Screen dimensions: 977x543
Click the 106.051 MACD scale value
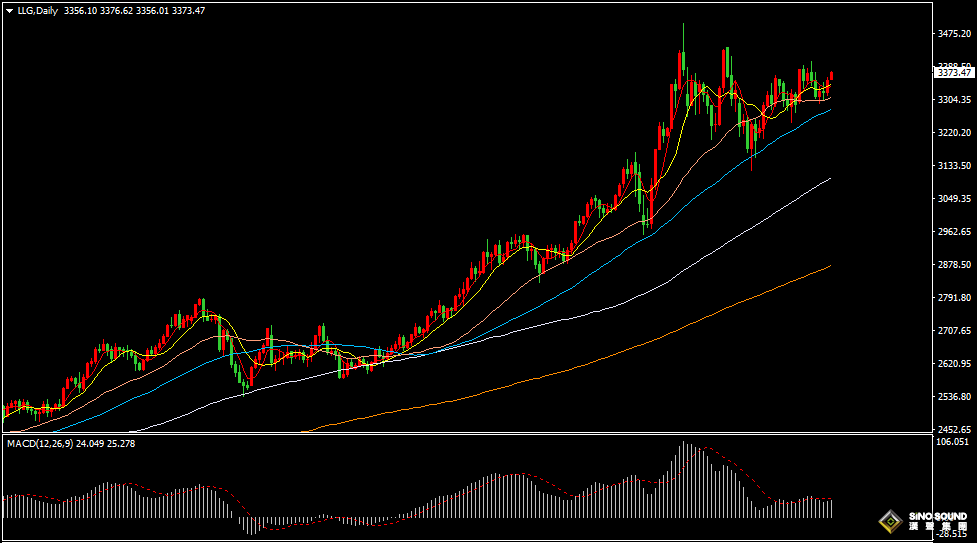[x=952, y=441]
